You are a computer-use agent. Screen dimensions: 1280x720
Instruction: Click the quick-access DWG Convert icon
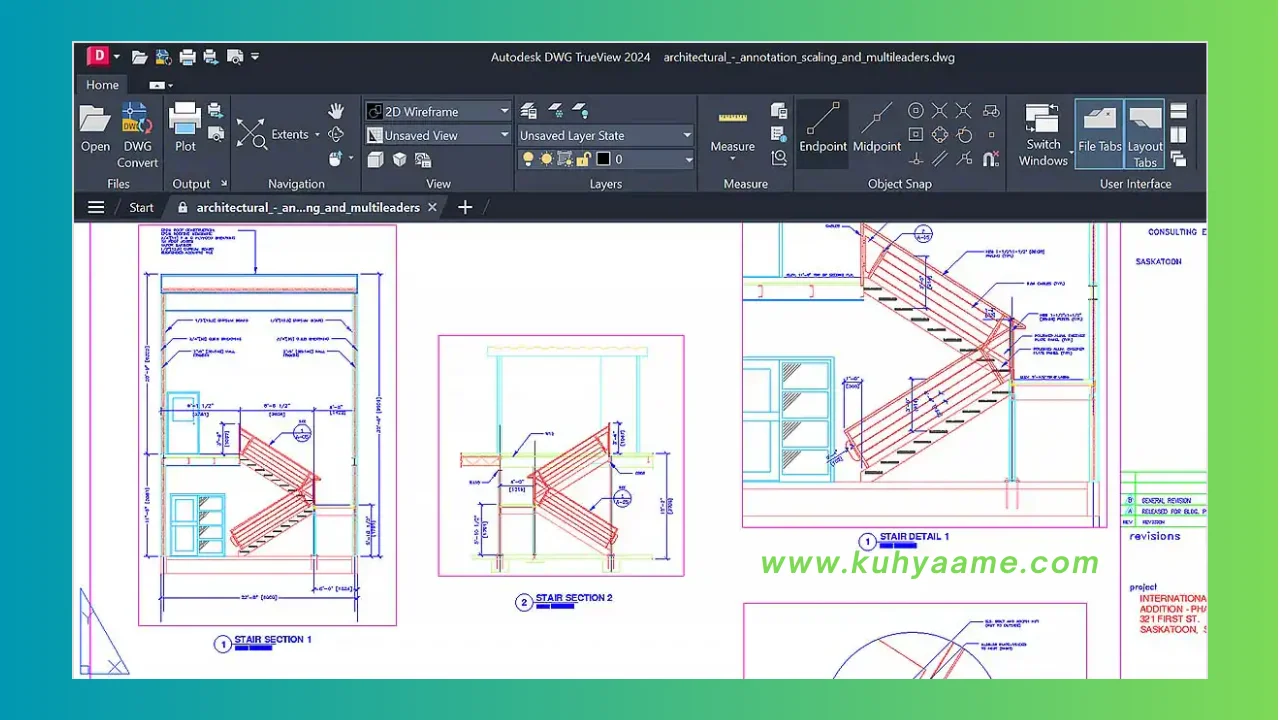(x=163, y=57)
